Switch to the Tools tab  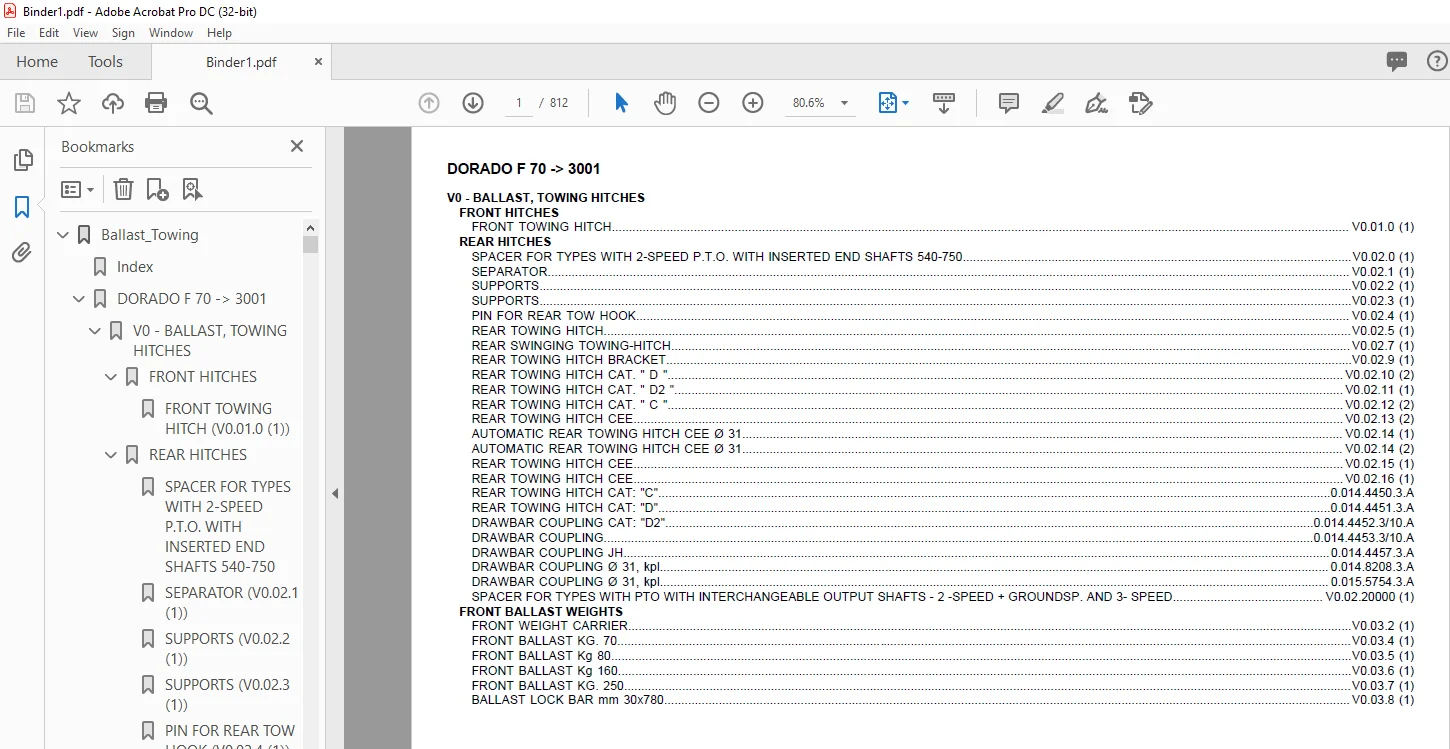(x=105, y=61)
